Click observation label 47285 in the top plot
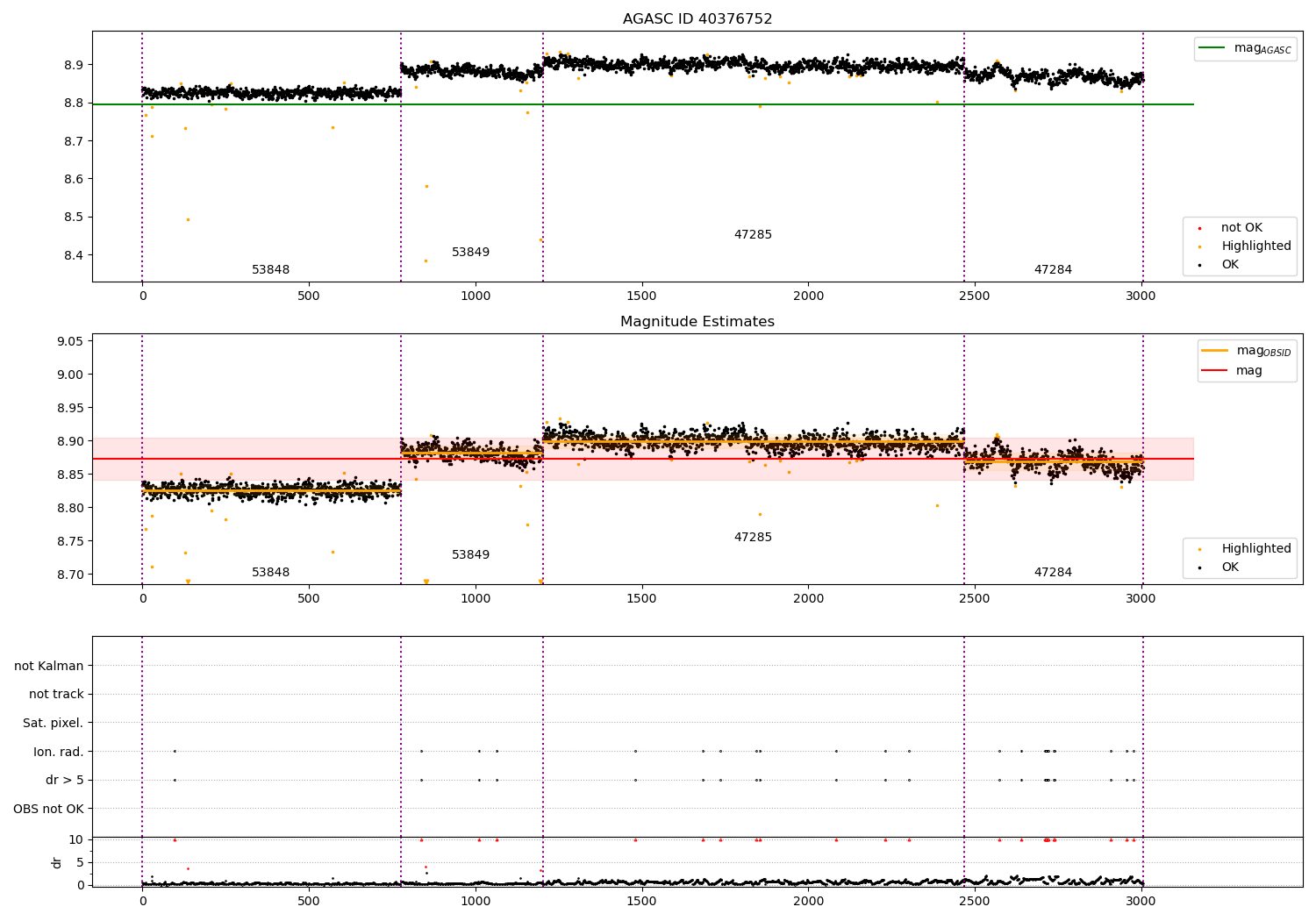 click(753, 235)
